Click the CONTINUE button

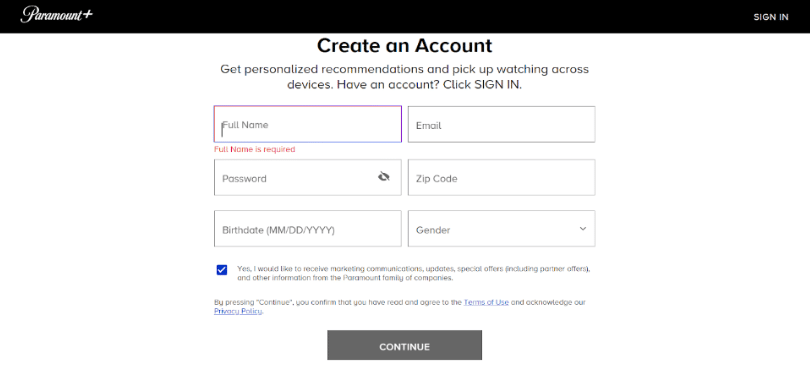(x=404, y=346)
